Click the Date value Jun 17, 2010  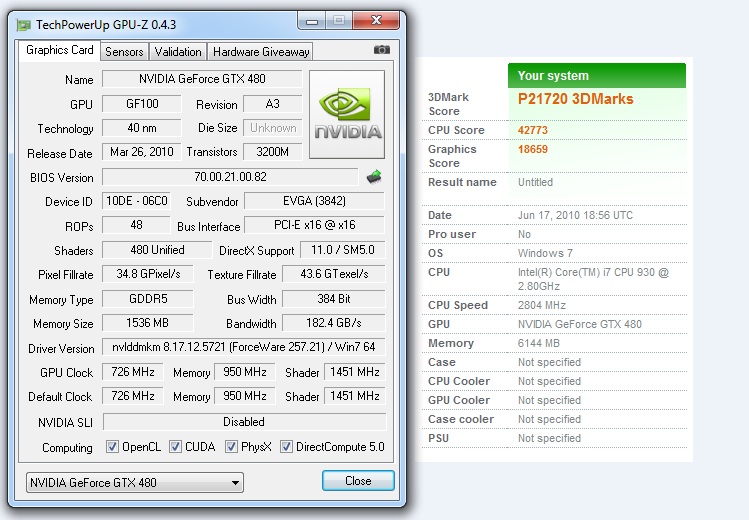click(x=575, y=215)
